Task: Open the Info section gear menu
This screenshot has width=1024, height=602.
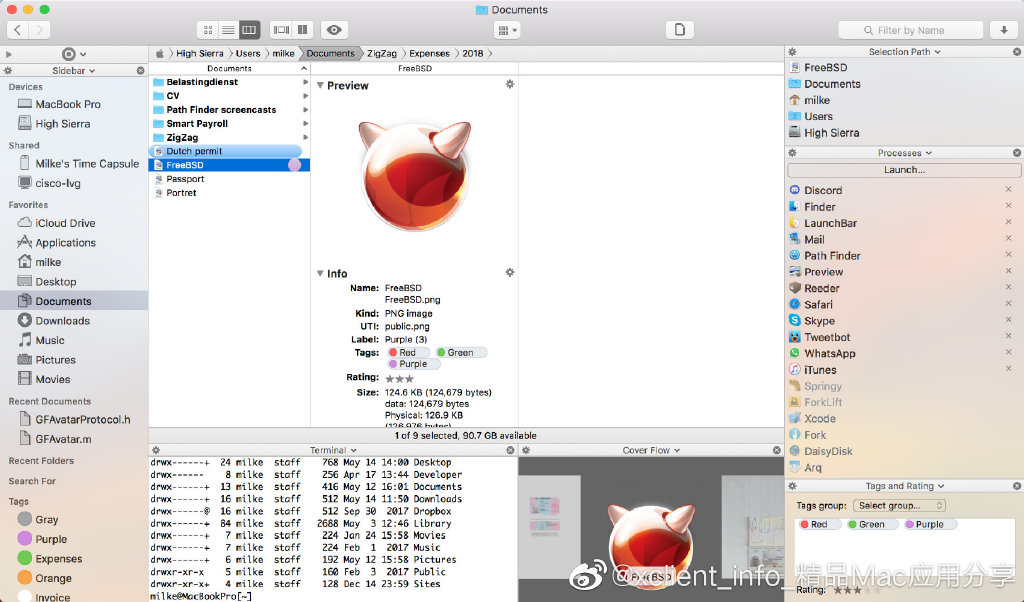Action: click(x=510, y=272)
